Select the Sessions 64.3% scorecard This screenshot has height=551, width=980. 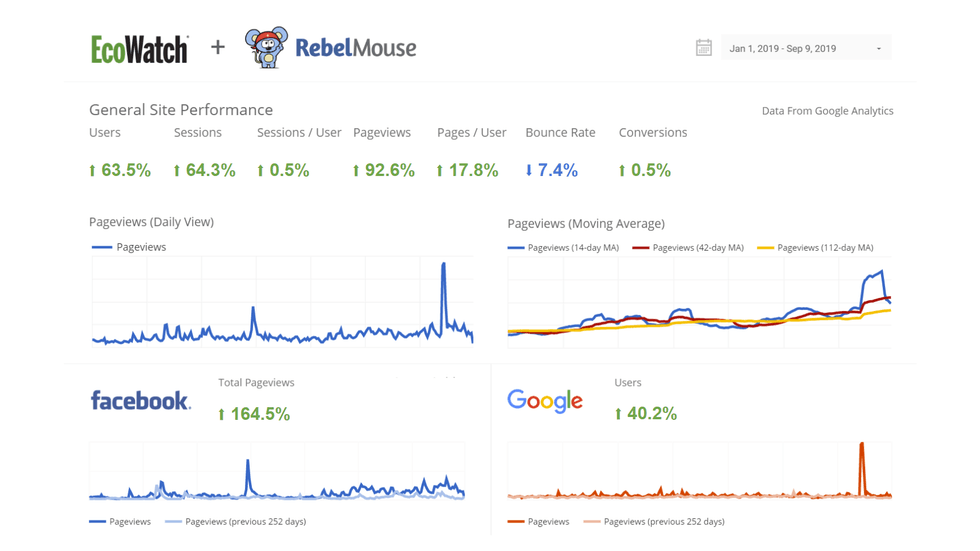point(204,171)
